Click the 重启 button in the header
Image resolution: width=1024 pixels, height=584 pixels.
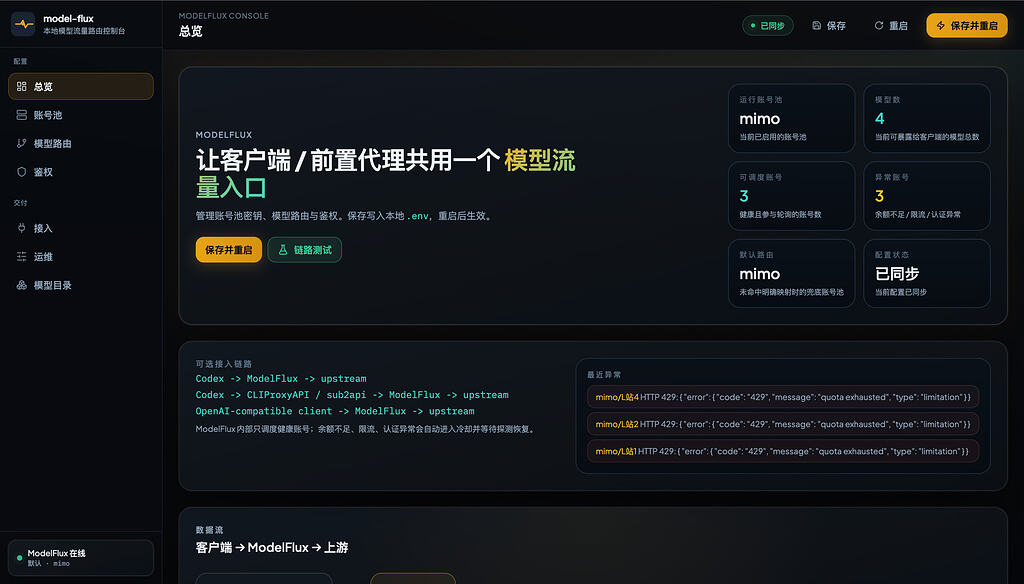coord(891,25)
